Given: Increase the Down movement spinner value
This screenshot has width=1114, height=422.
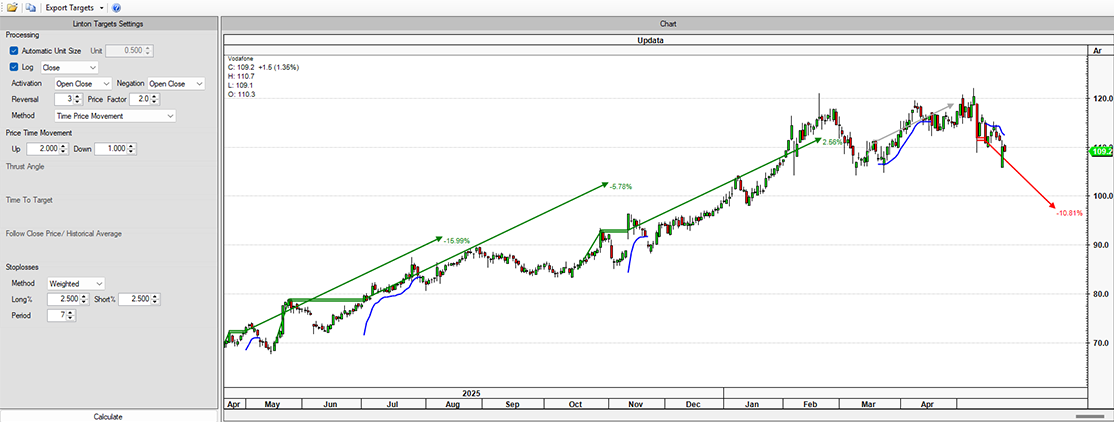Looking at the screenshot, I should tap(132, 146).
